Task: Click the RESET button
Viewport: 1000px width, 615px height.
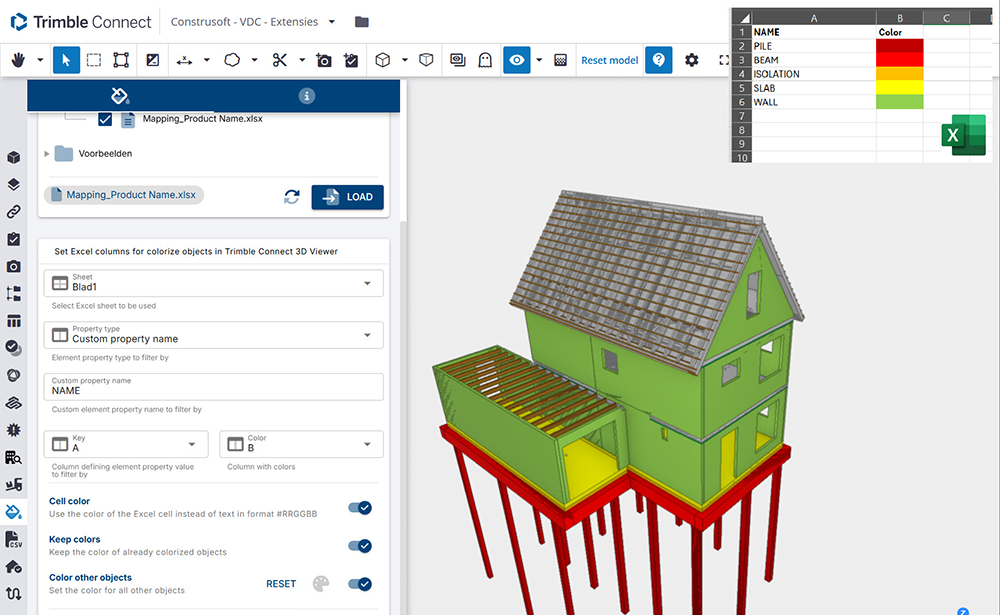Action: pos(281,584)
